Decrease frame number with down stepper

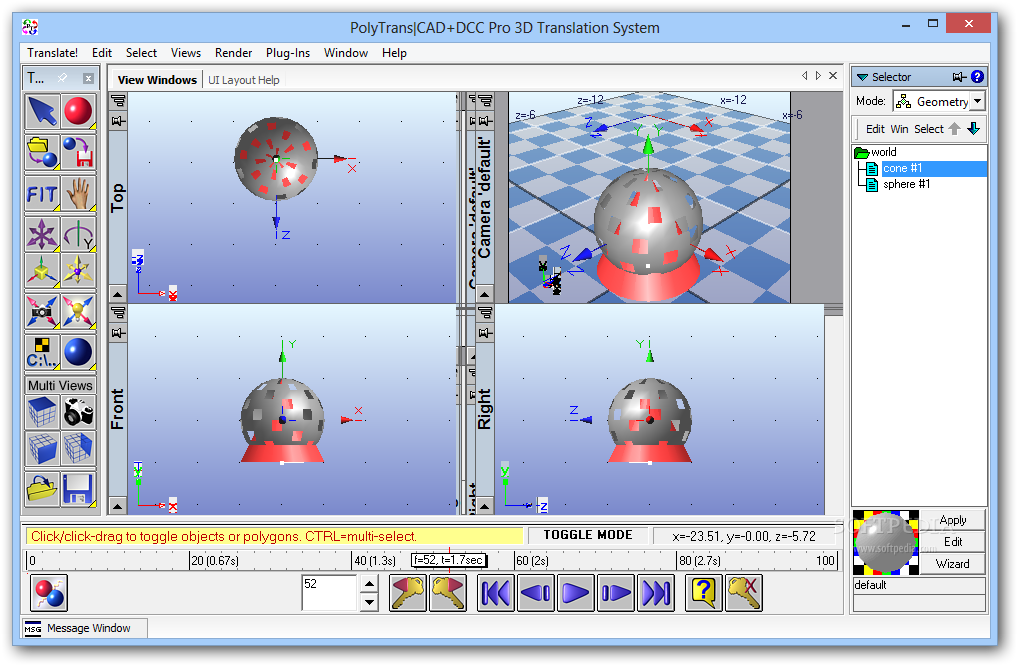(369, 602)
